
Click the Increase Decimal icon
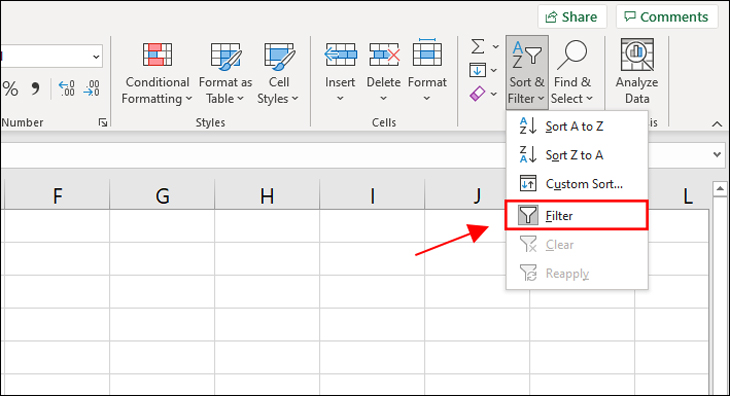pos(66,88)
